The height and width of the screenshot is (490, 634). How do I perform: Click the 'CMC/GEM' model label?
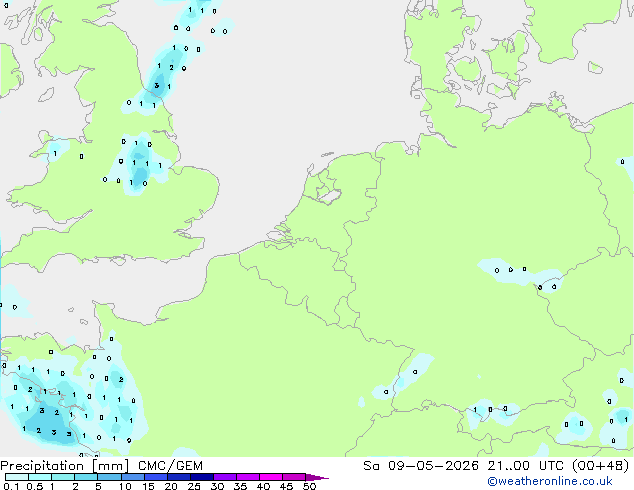point(170,466)
